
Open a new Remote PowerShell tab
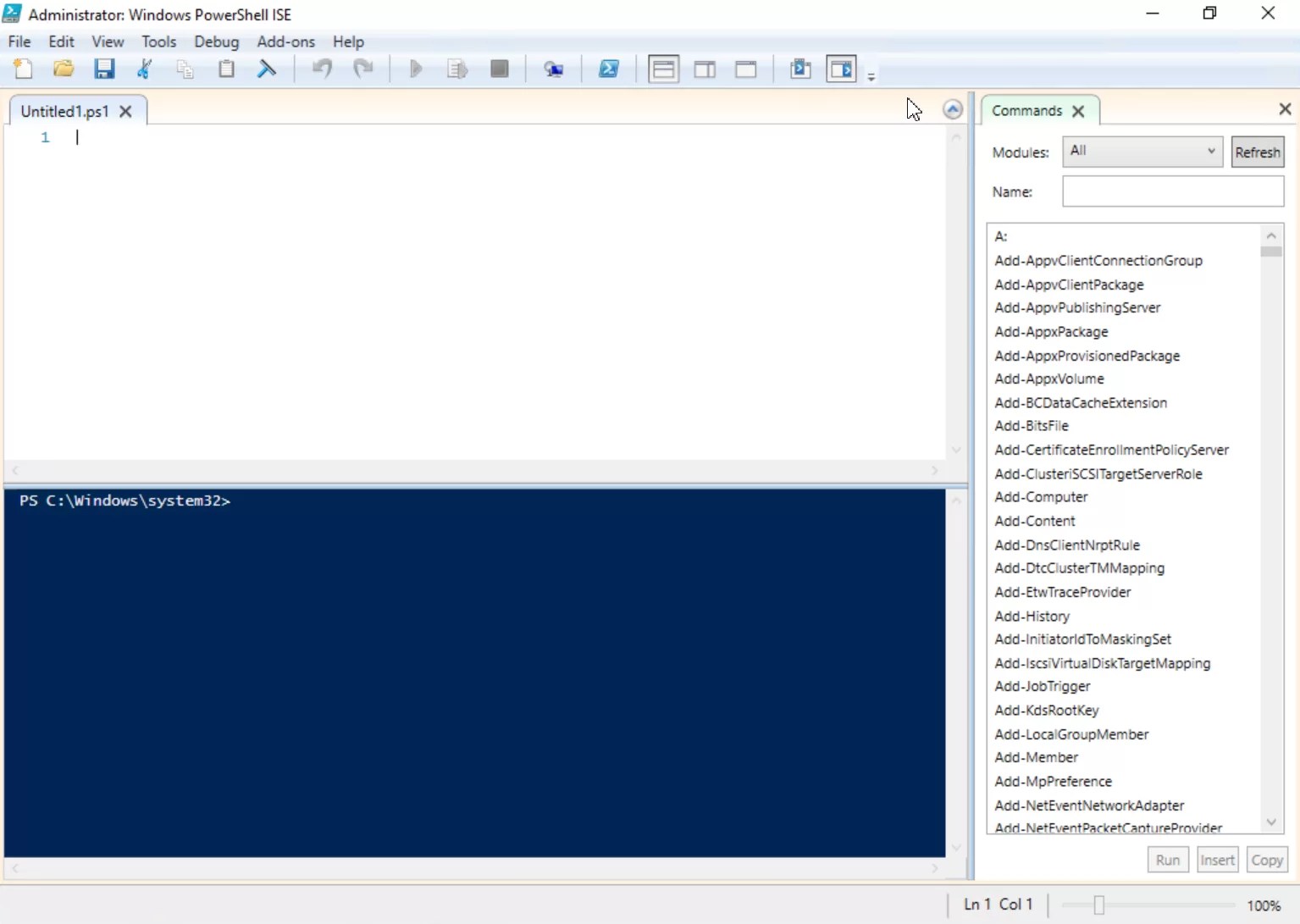[554, 69]
